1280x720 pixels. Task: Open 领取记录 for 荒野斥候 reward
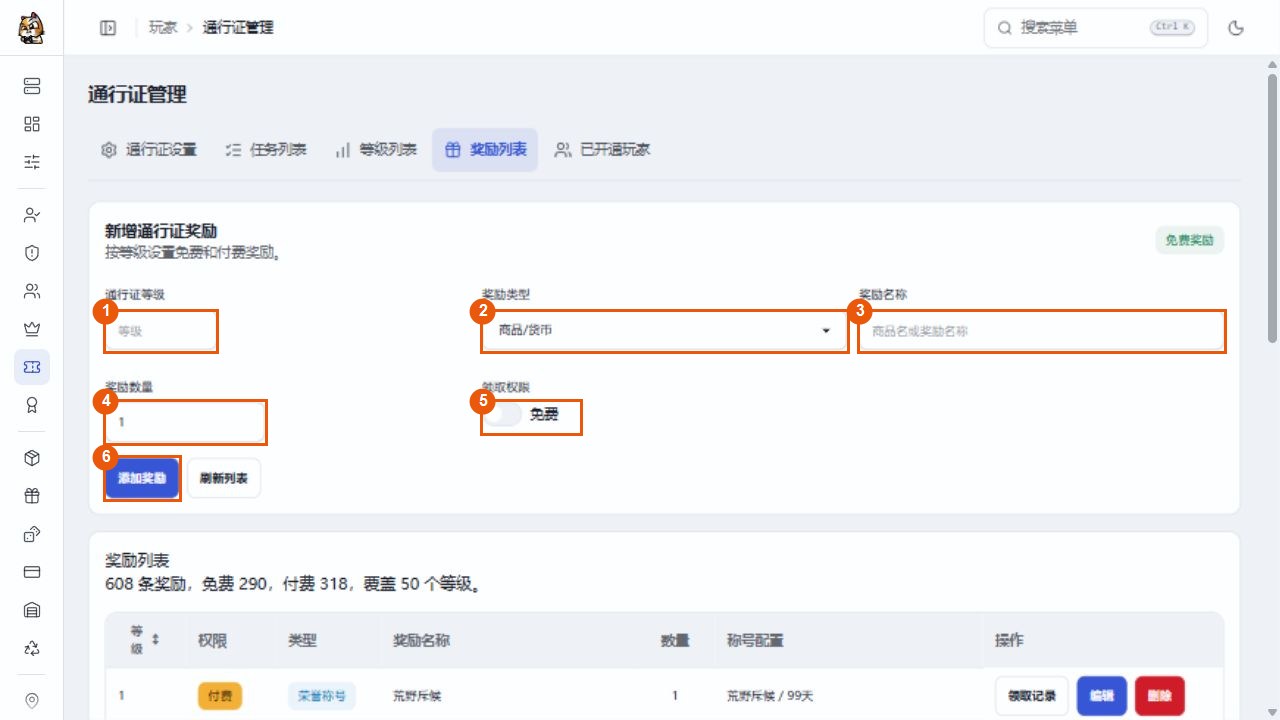tap(1032, 696)
